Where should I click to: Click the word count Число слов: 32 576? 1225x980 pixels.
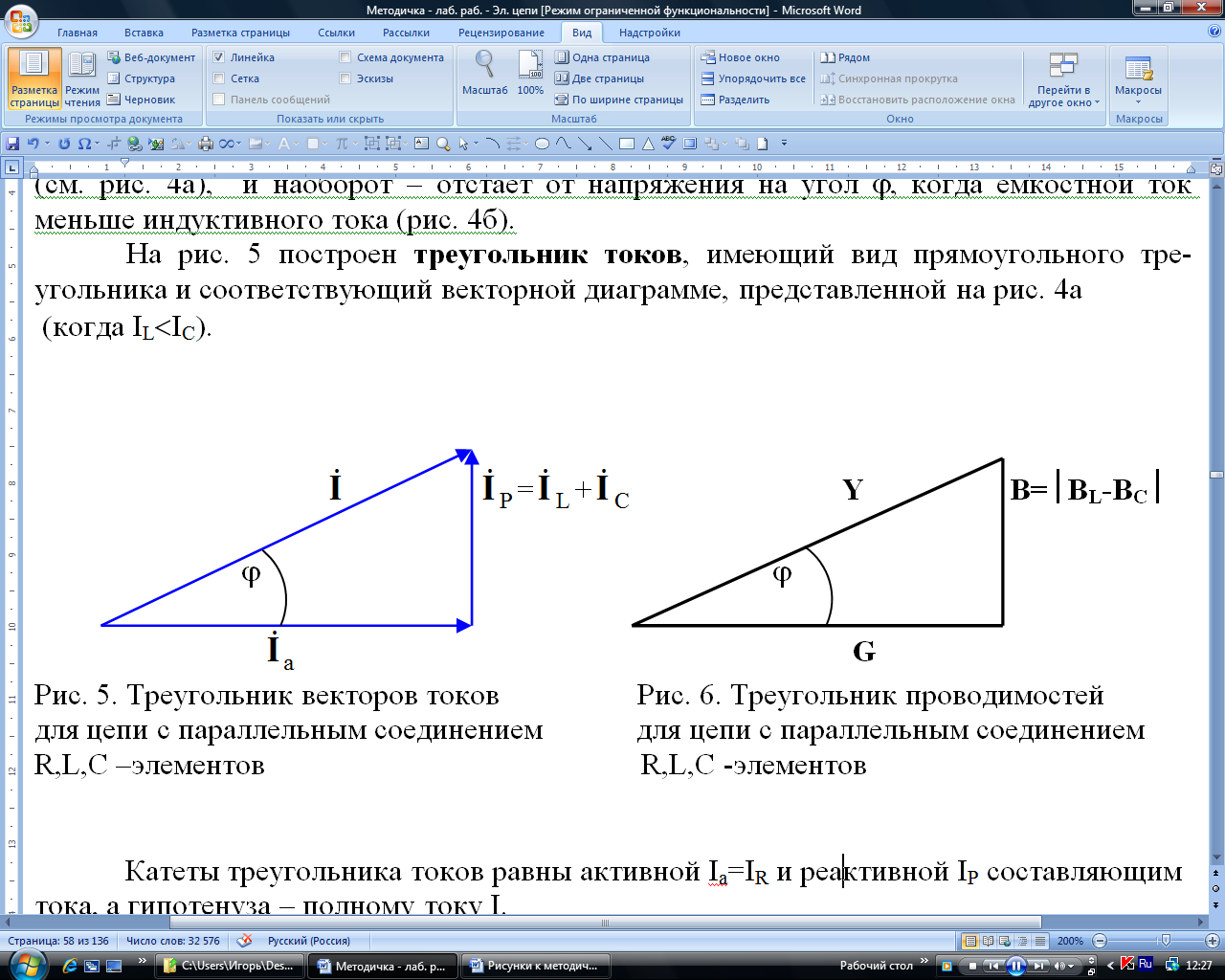173,941
